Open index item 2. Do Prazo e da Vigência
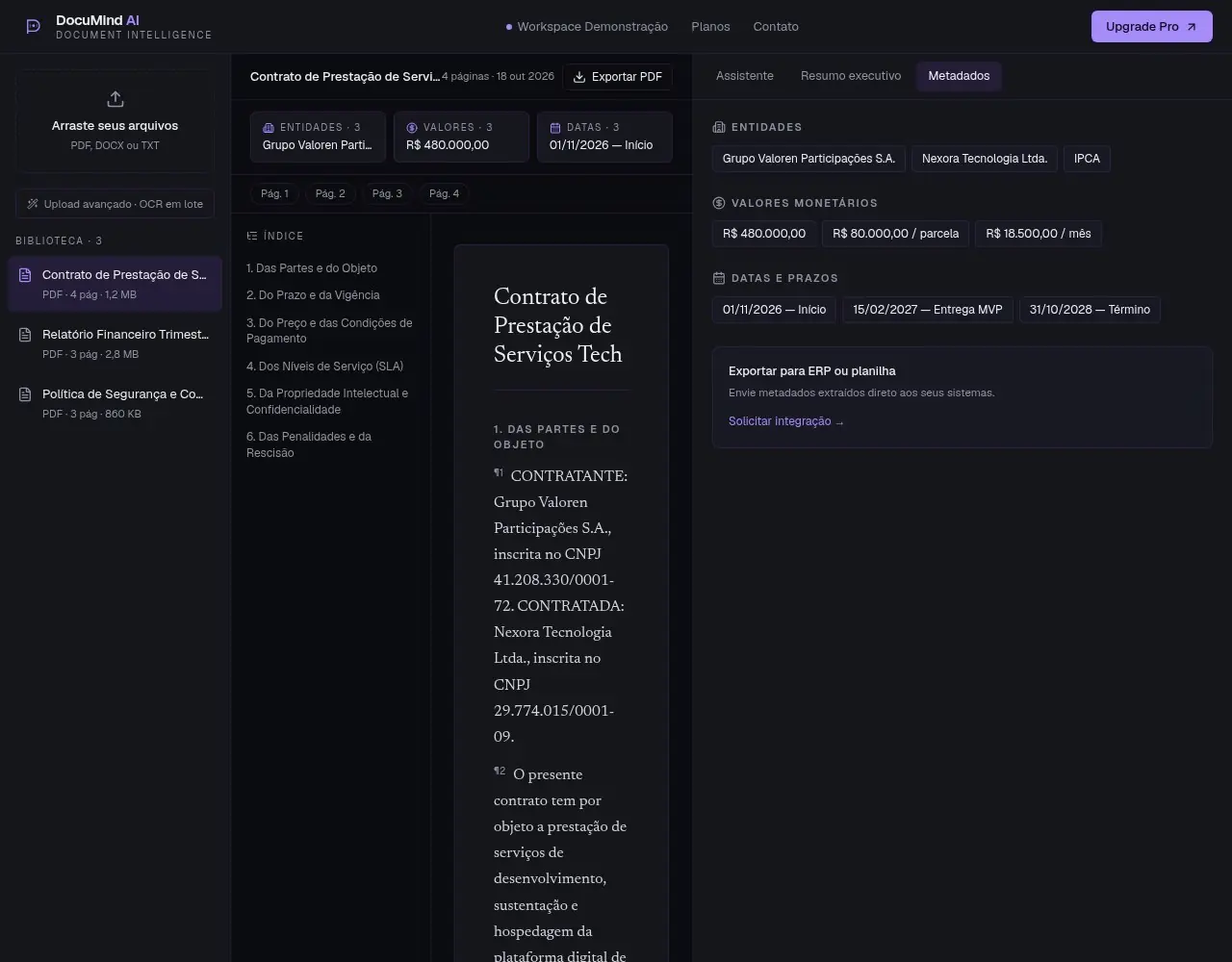 click(x=313, y=295)
